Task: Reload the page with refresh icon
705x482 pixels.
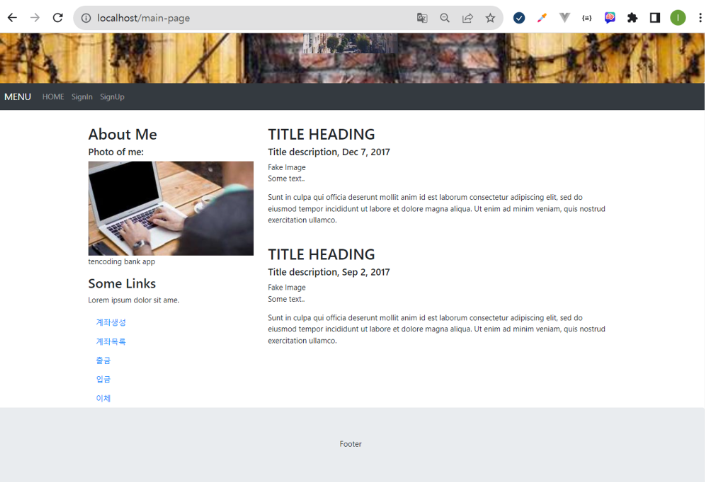Action: [x=58, y=18]
